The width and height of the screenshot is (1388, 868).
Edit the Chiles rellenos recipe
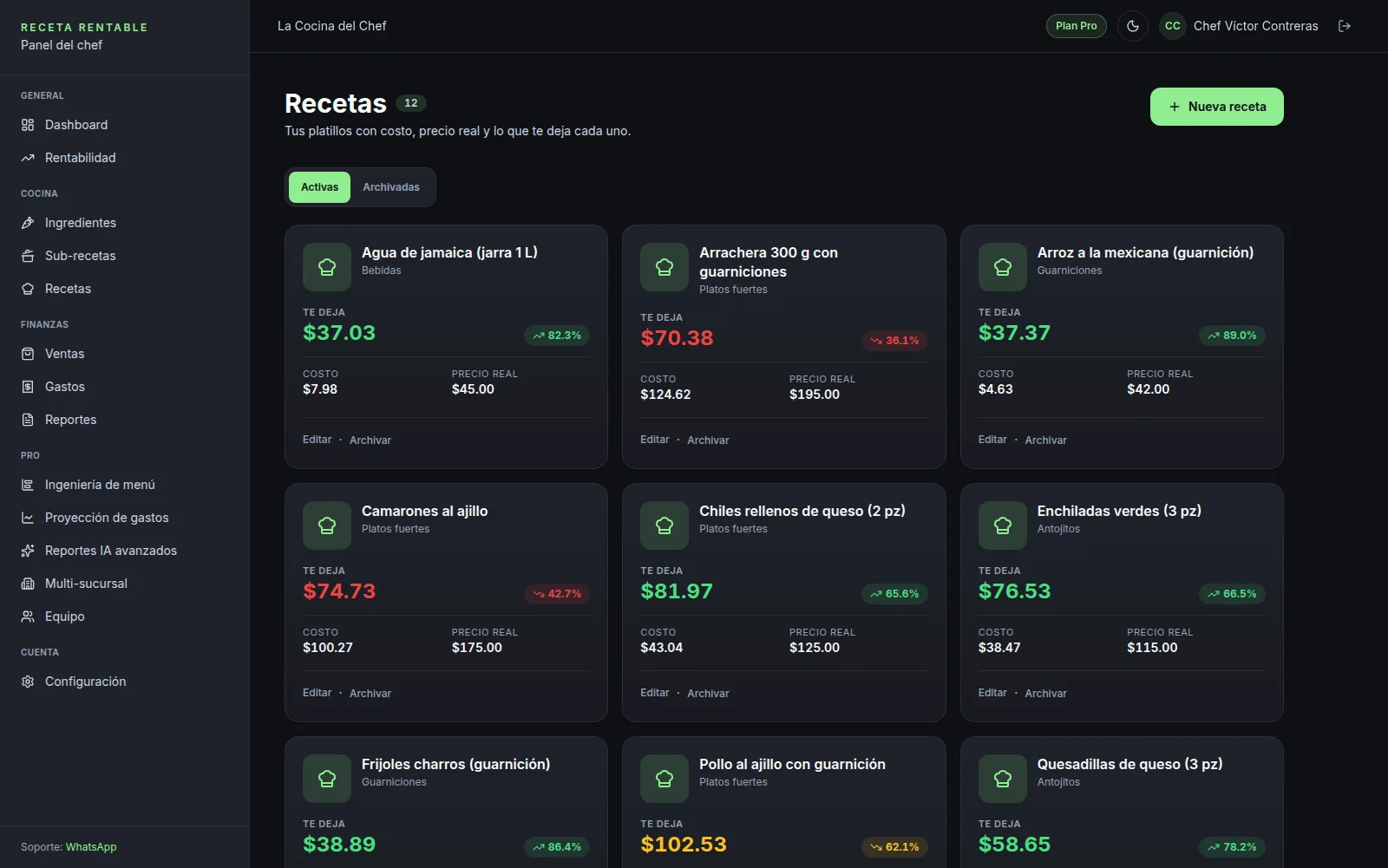pos(655,693)
